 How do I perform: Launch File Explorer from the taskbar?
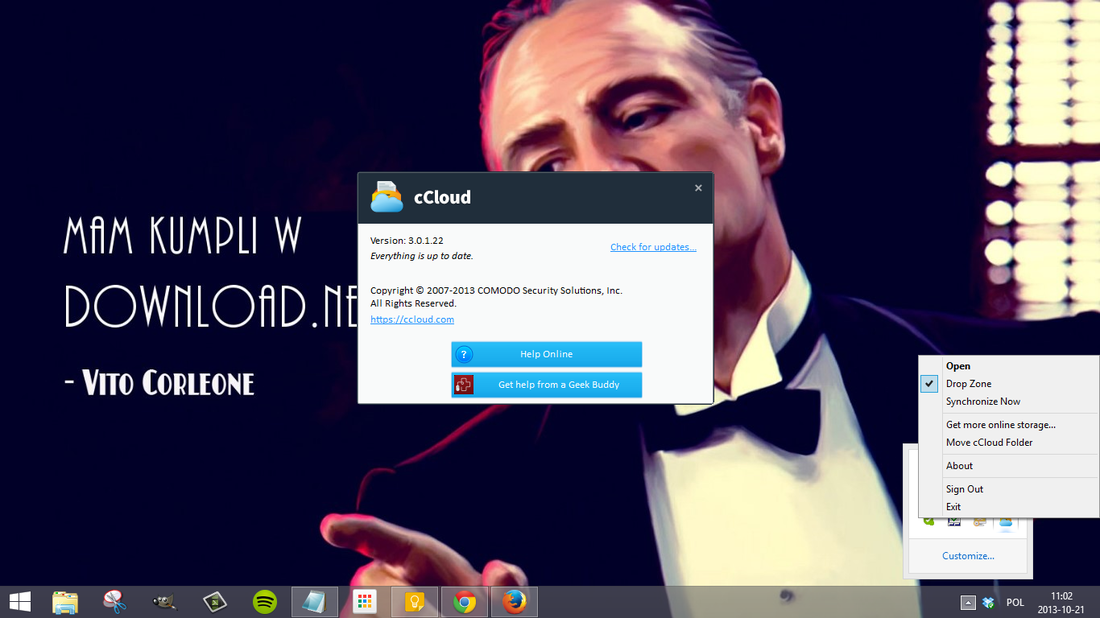click(65, 602)
